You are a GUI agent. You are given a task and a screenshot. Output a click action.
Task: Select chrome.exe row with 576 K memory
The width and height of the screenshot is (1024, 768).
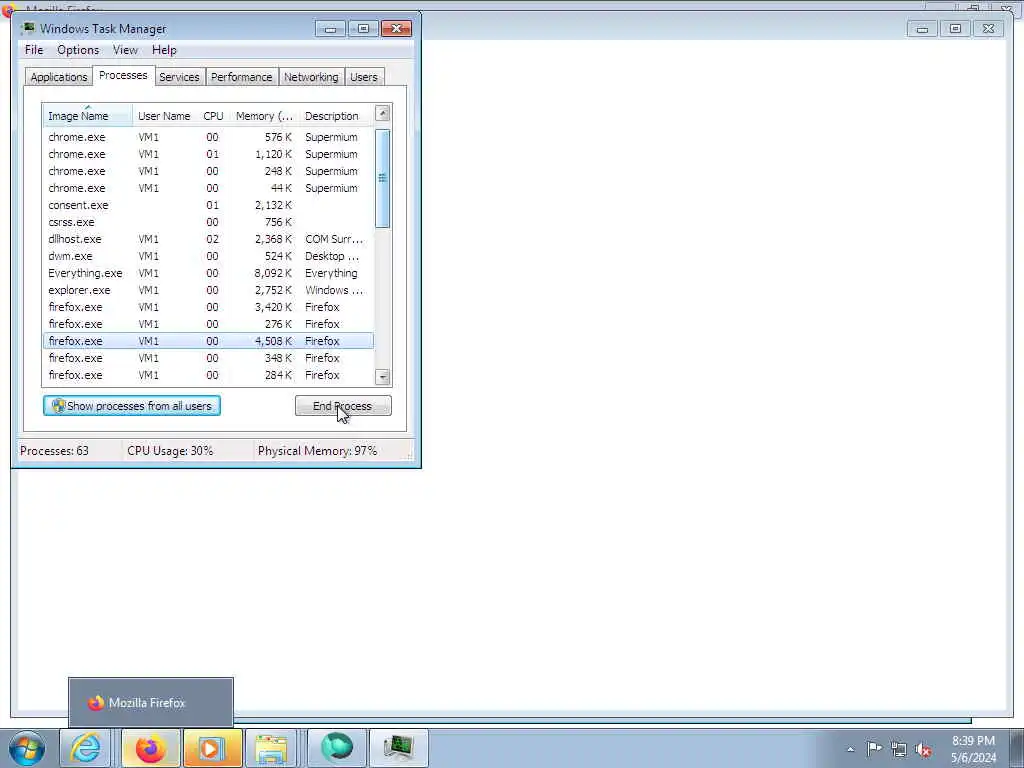pos(208,137)
